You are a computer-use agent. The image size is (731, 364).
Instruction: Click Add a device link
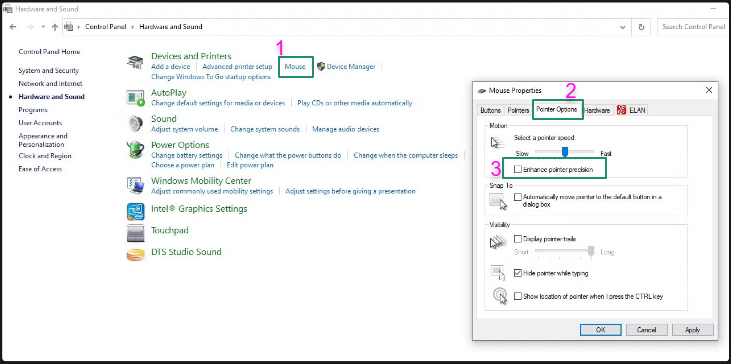point(171,67)
